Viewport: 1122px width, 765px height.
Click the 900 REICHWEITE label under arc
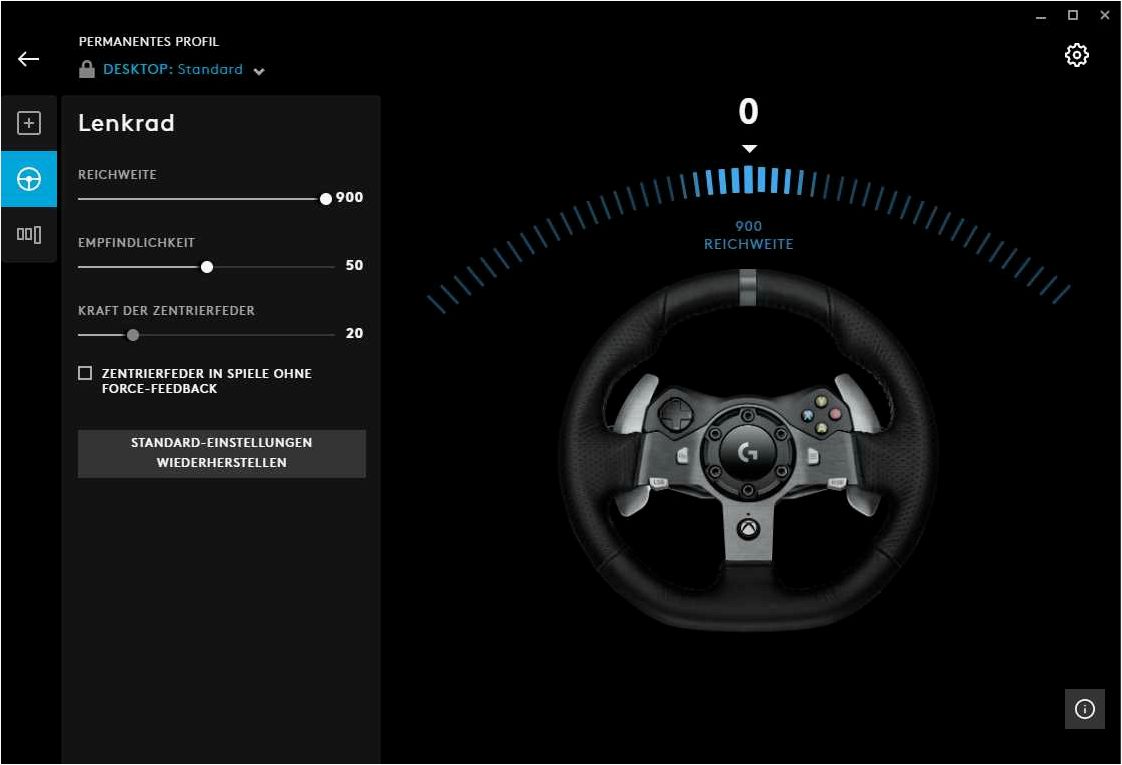click(748, 235)
